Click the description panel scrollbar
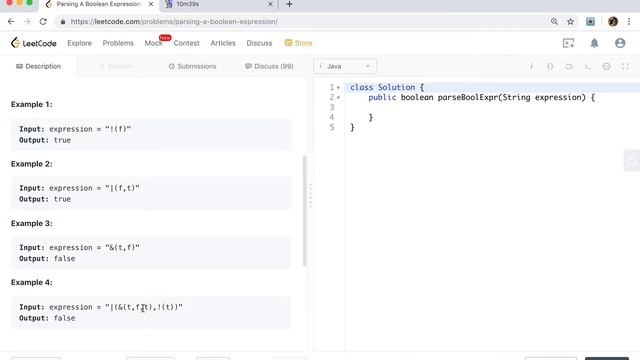The width and height of the screenshot is (640, 360). coord(304,210)
